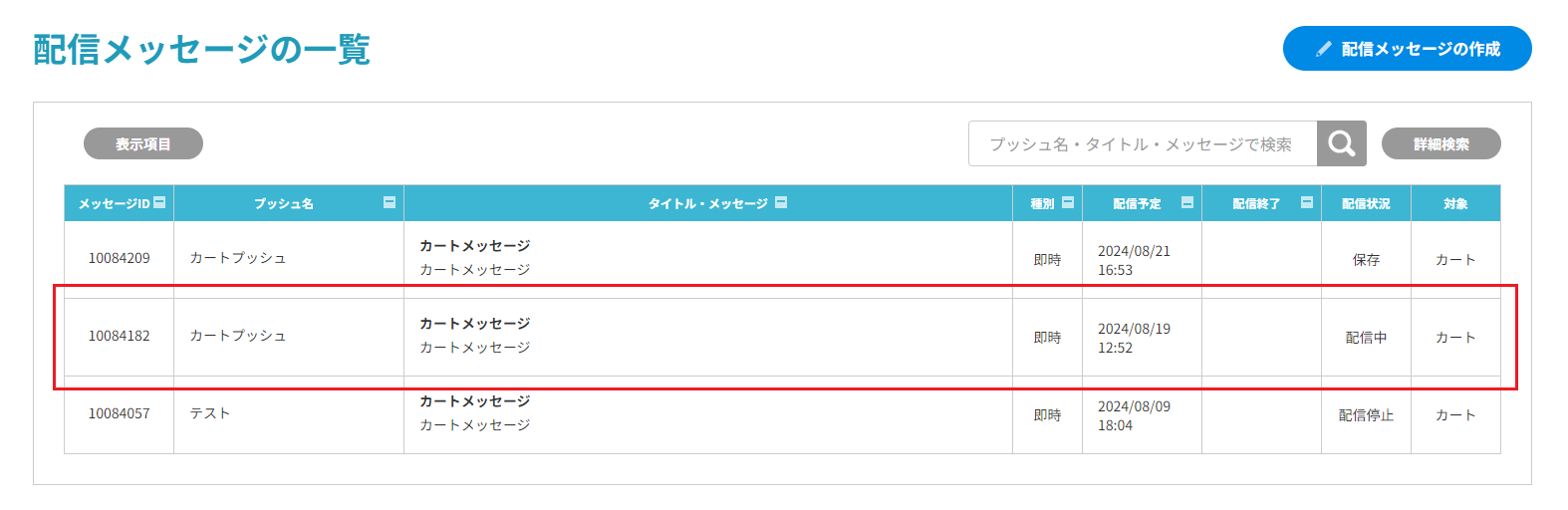
Task: Click the 配信停止 status cell
Action: click(1366, 415)
